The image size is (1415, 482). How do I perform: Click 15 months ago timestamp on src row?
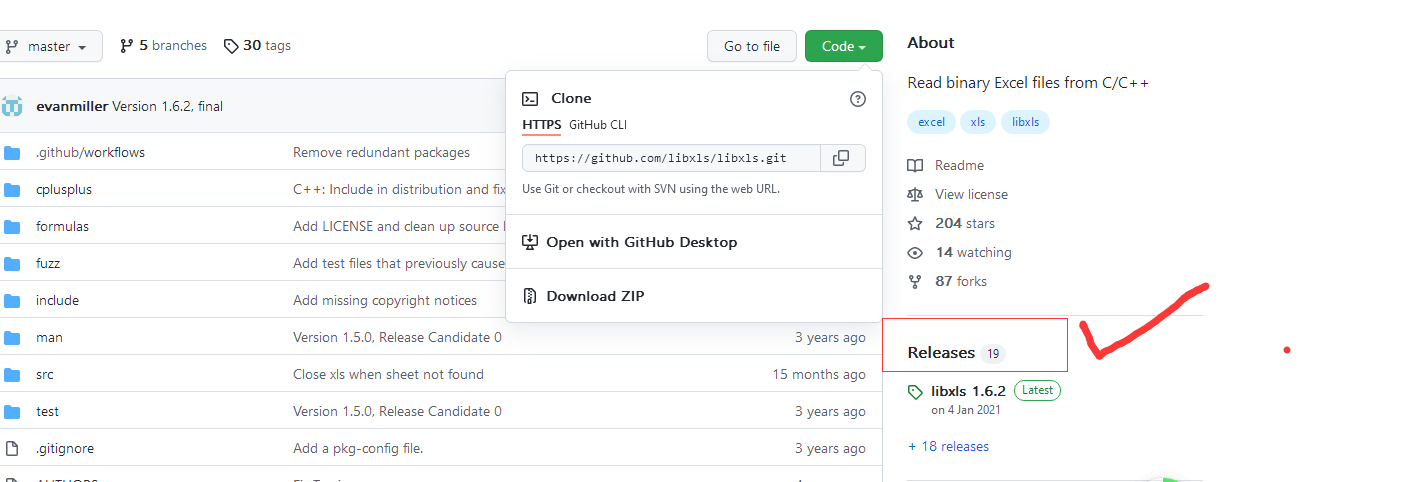pos(819,375)
